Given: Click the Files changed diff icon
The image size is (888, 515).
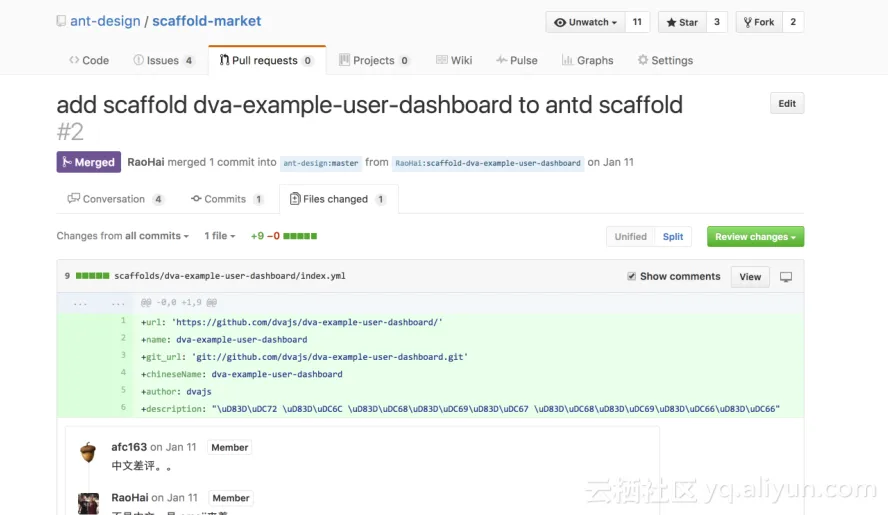Looking at the screenshot, I should point(294,198).
